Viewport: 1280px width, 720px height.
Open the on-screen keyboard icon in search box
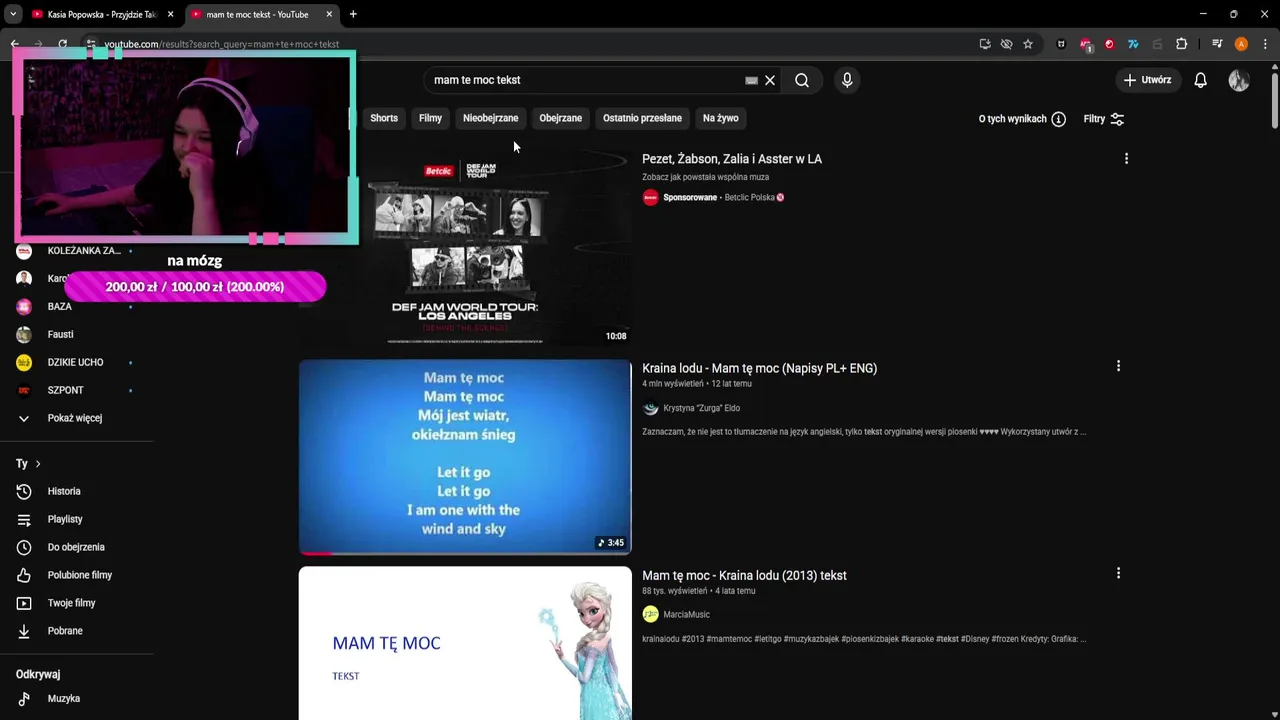click(x=751, y=80)
